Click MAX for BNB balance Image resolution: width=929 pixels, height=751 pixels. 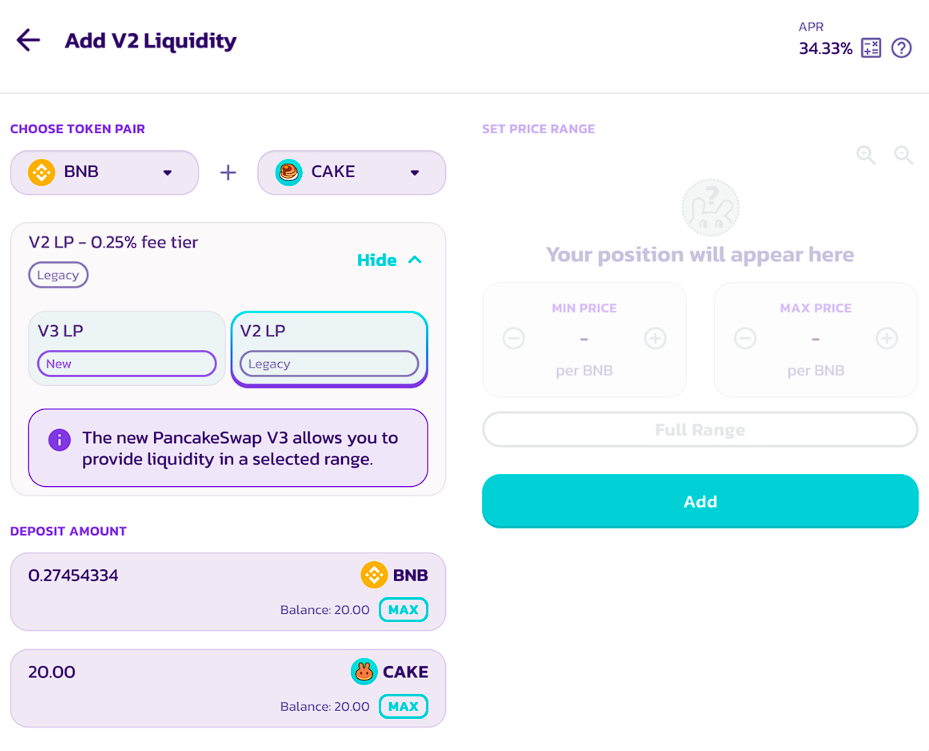point(403,610)
